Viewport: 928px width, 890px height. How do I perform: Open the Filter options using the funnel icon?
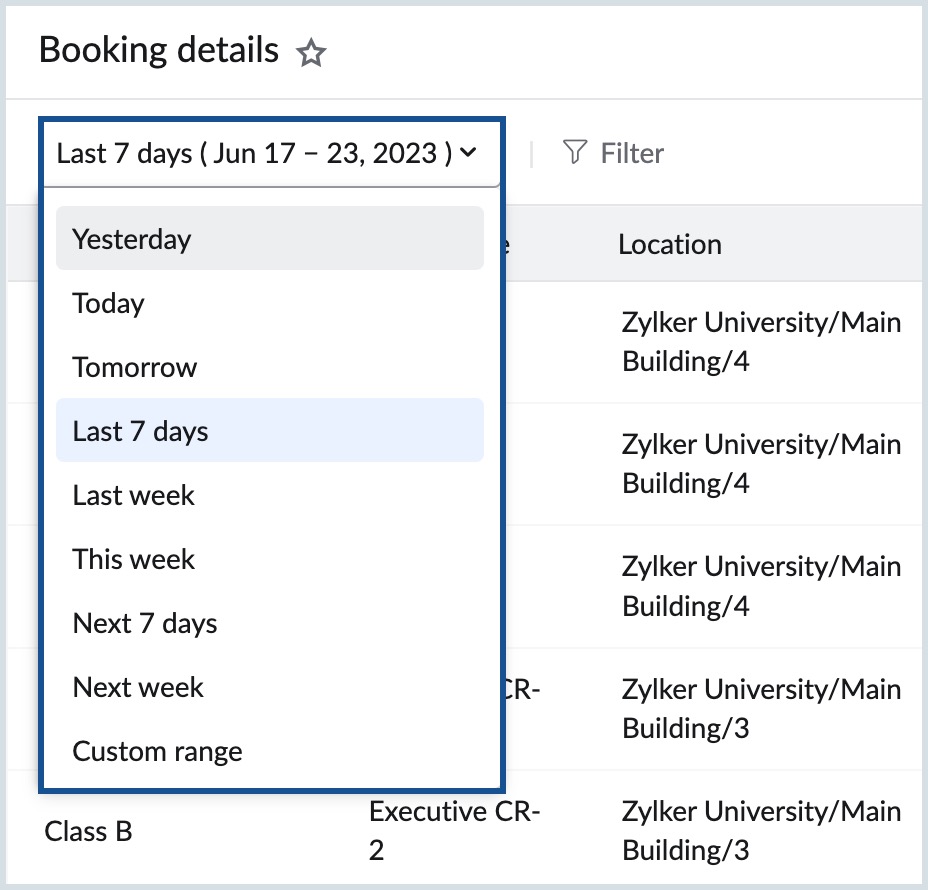575,152
